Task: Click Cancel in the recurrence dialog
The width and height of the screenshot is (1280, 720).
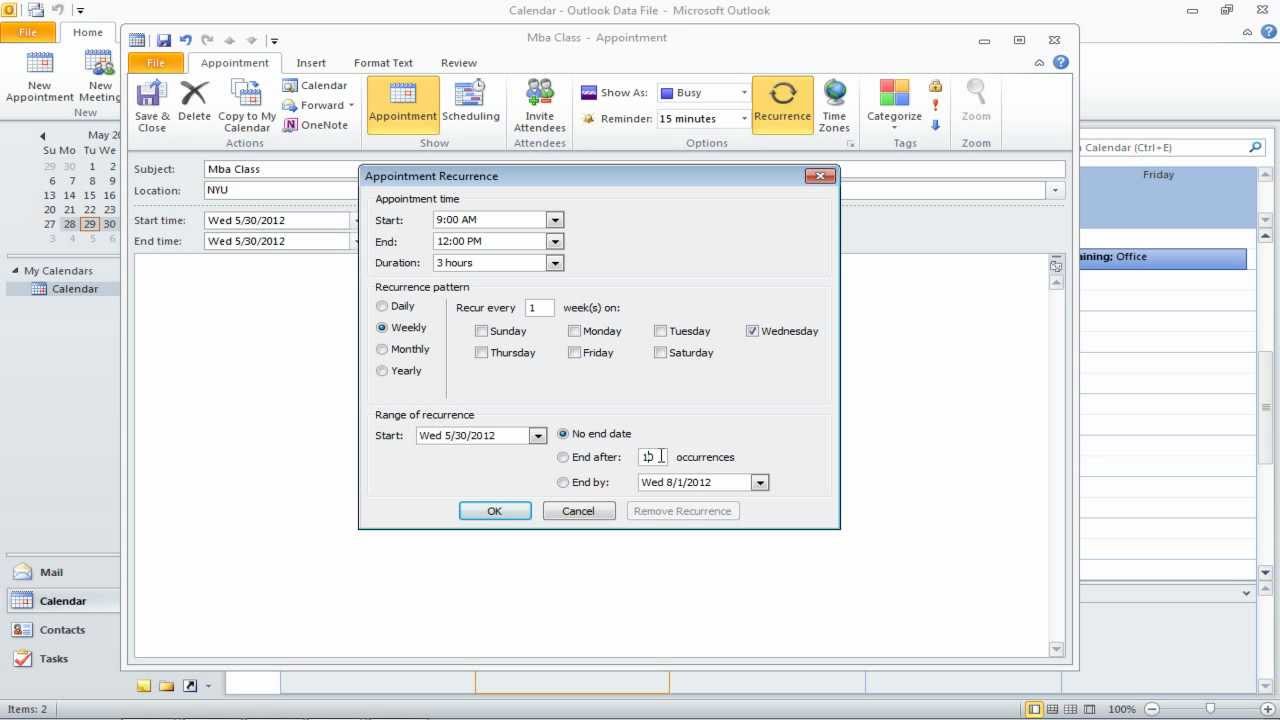Action: (x=578, y=511)
